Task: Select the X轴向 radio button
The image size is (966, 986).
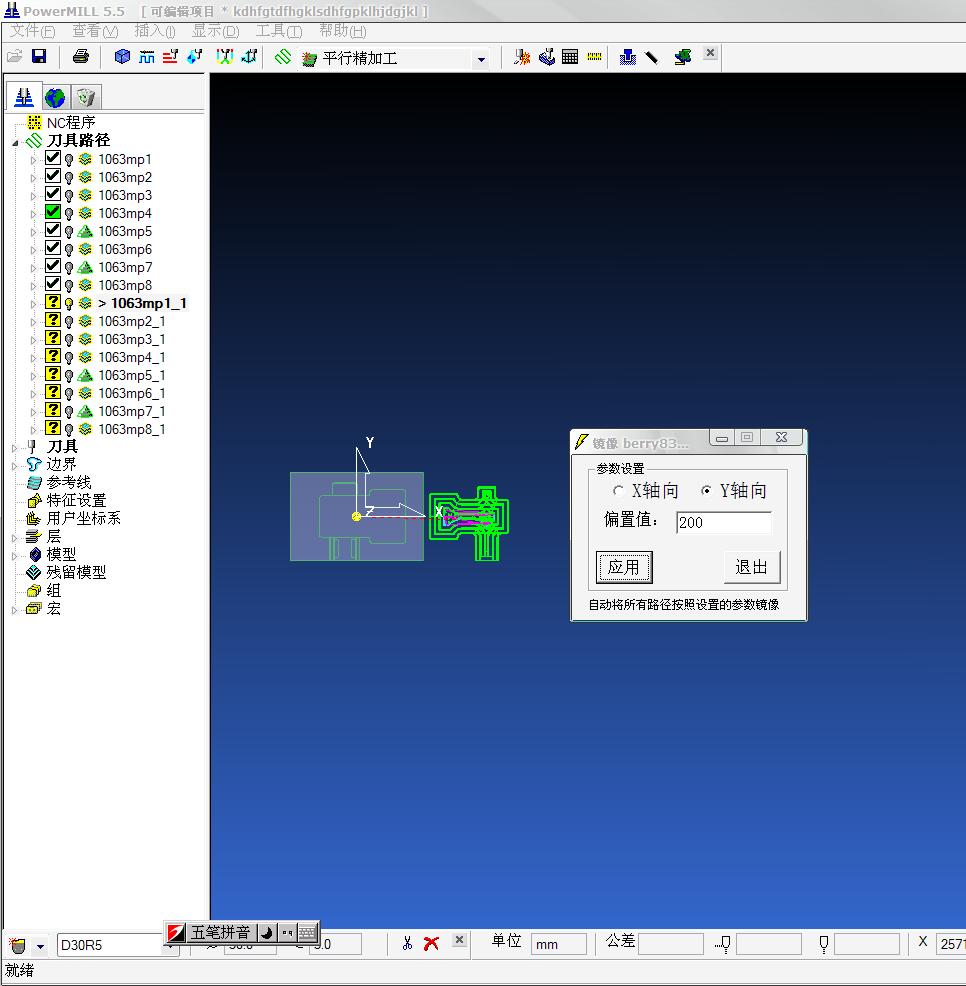Action: [x=618, y=490]
